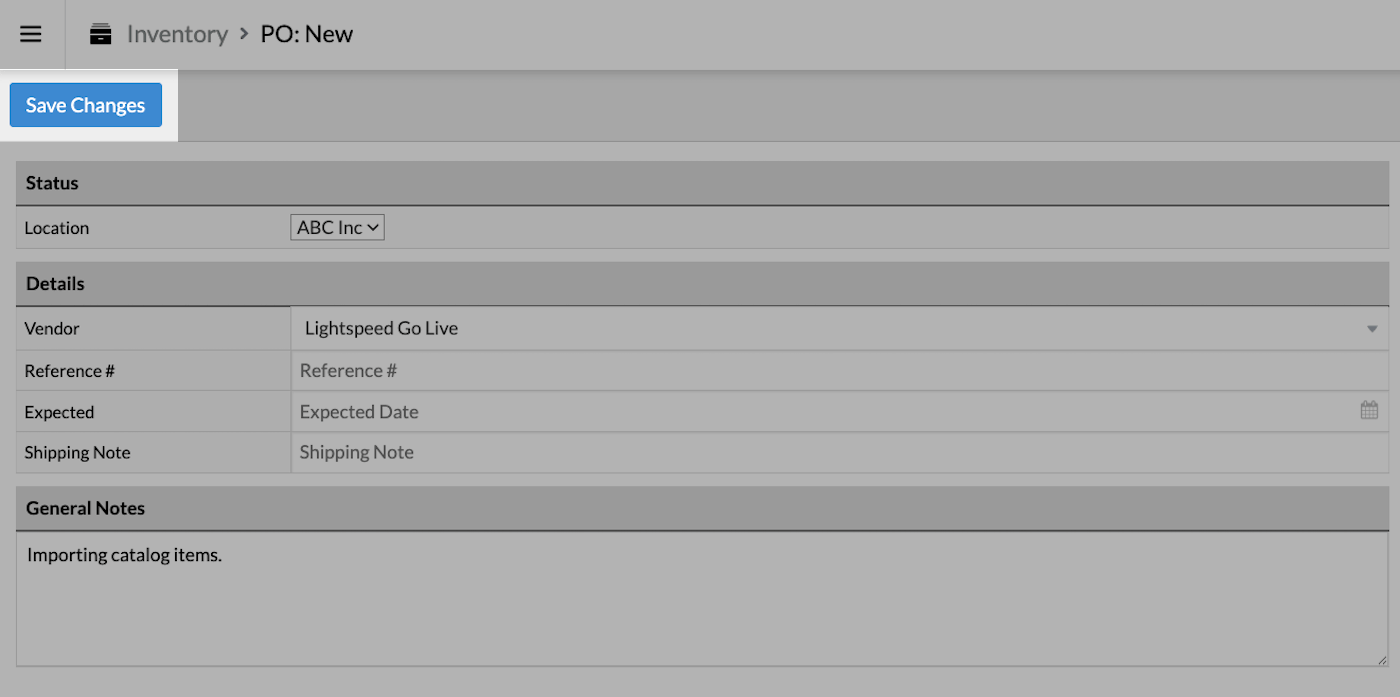Click the Inventory breadcrumb link
Viewport: 1400px width, 697px height.
pyautogui.click(x=177, y=33)
